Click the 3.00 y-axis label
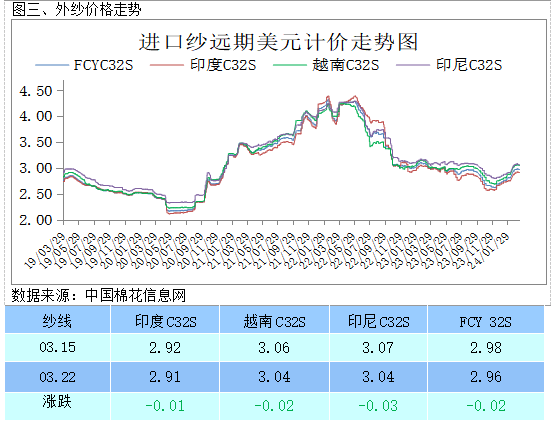This screenshot has height=425, width=557. click(36, 168)
